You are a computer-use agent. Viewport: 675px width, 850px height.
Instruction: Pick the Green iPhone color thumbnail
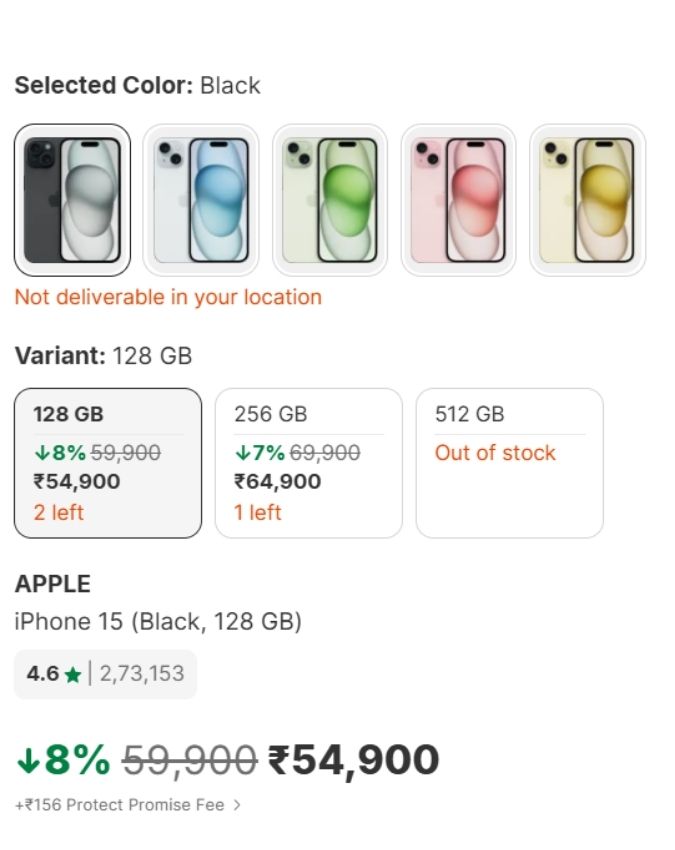(x=330, y=200)
